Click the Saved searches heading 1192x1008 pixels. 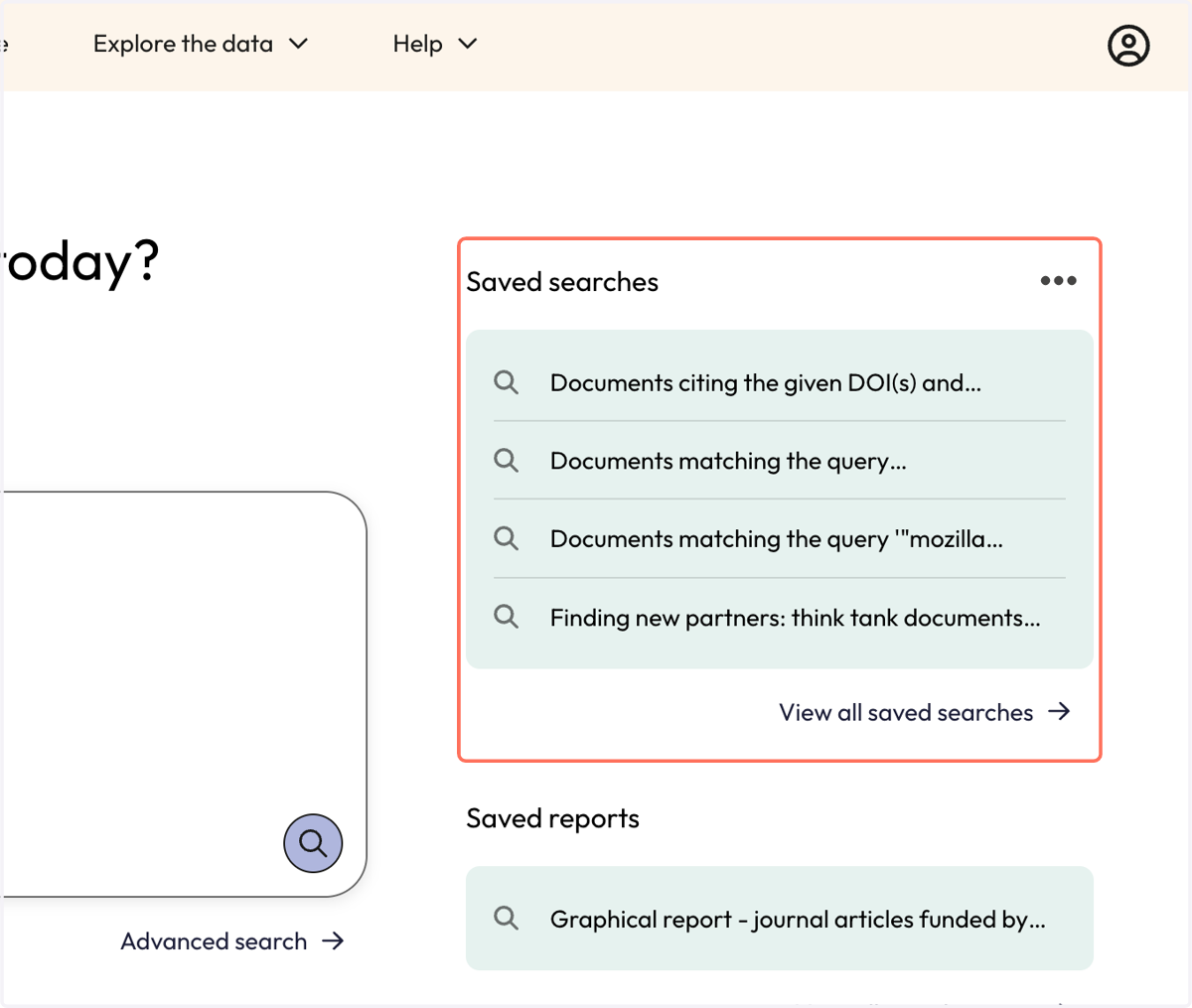tap(562, 282)
